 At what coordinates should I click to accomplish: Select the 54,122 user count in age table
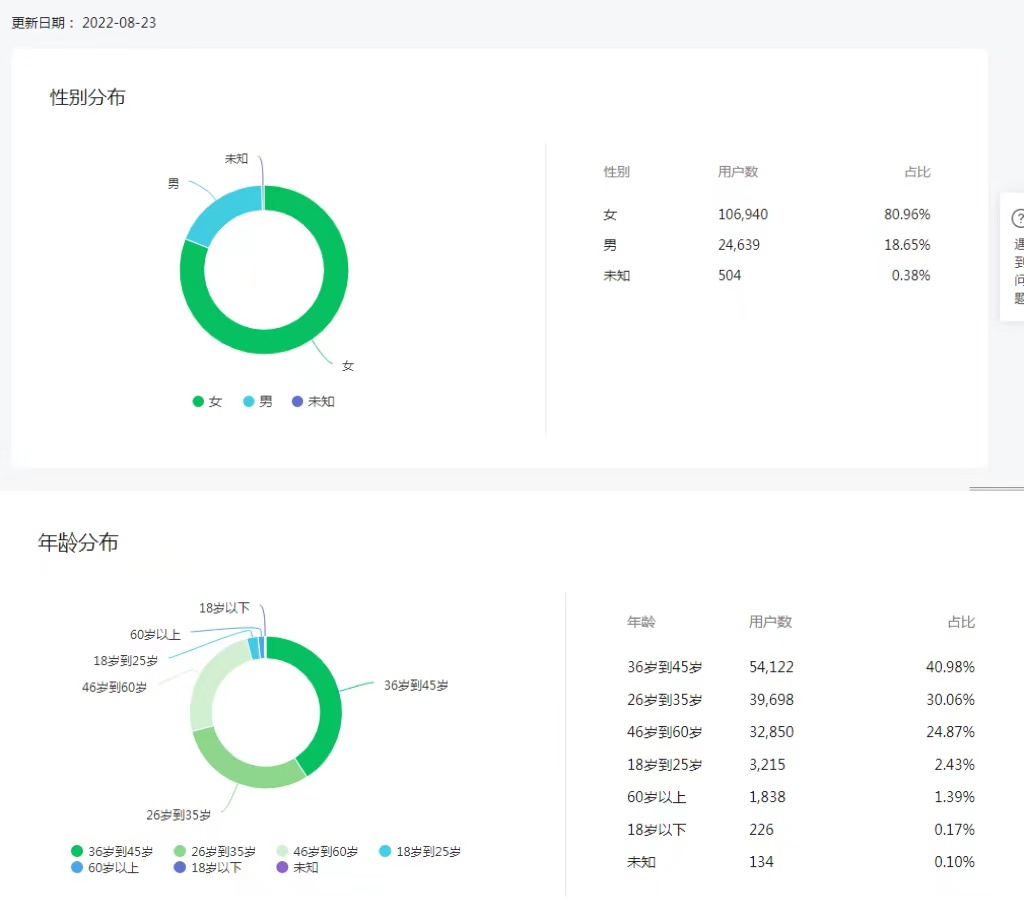click(771, 667)
